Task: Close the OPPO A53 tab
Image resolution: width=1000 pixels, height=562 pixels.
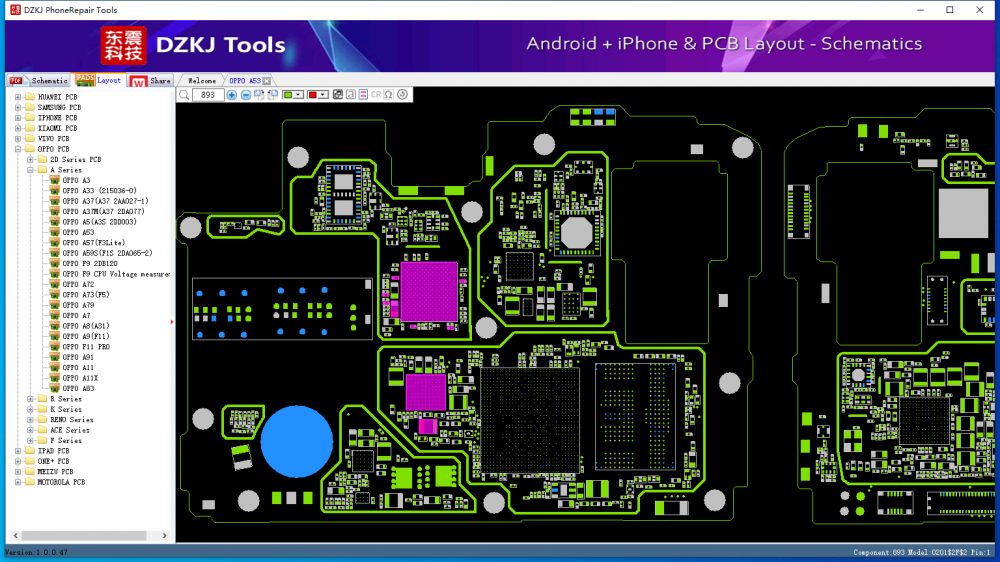Action: pyautogui.click(x=267, y=81)
